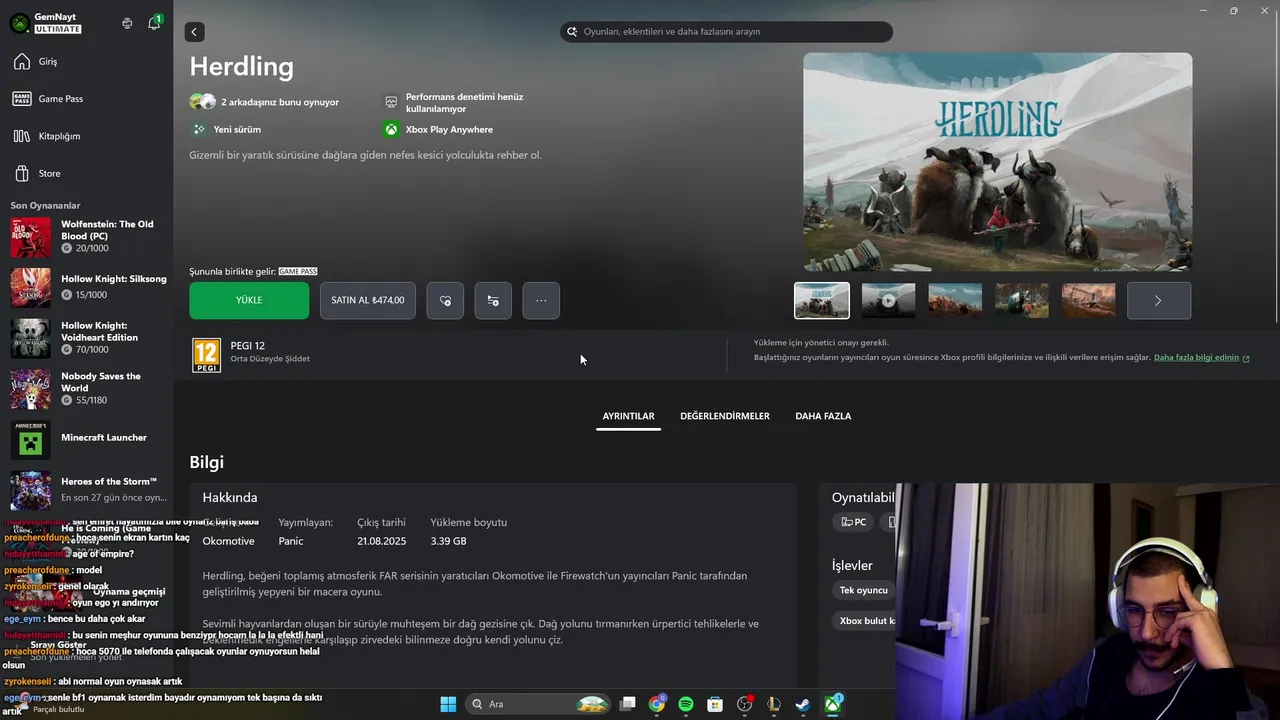Switch to AYRINTILAR tab
This screenshot has height=720, width=1280.
pos(628,416)
